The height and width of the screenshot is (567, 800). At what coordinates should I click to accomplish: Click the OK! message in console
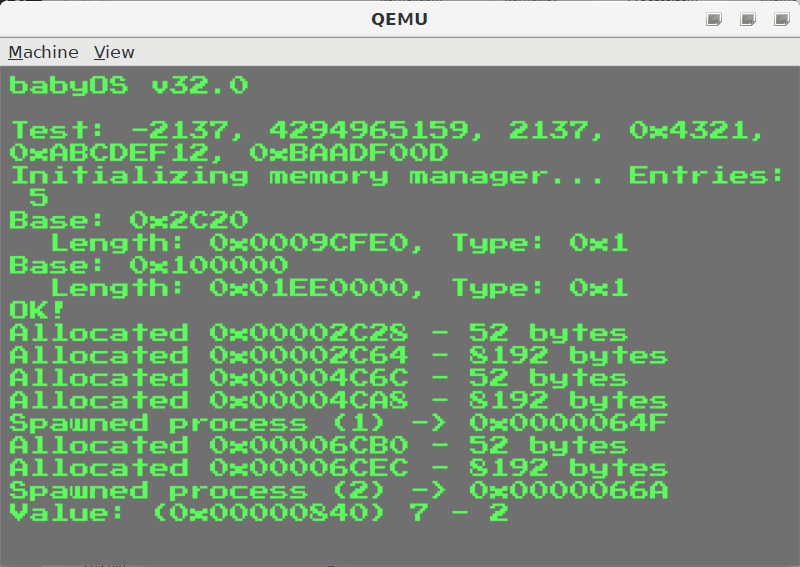point(37,310)
